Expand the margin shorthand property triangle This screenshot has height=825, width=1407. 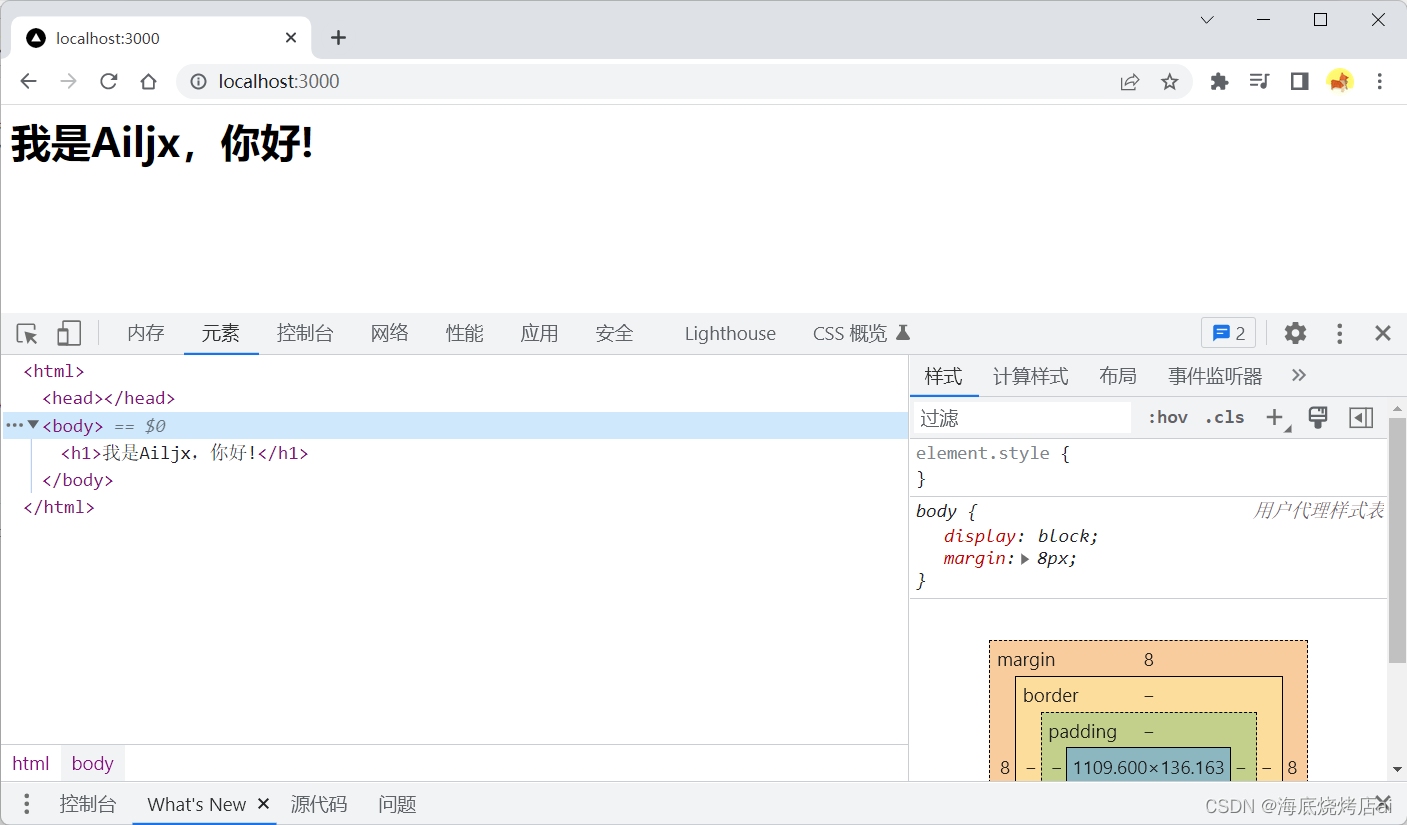click(1025, 559)
